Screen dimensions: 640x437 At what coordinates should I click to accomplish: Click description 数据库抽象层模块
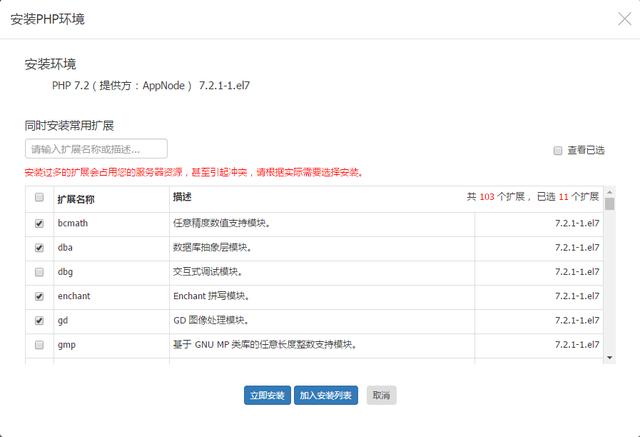212,248
